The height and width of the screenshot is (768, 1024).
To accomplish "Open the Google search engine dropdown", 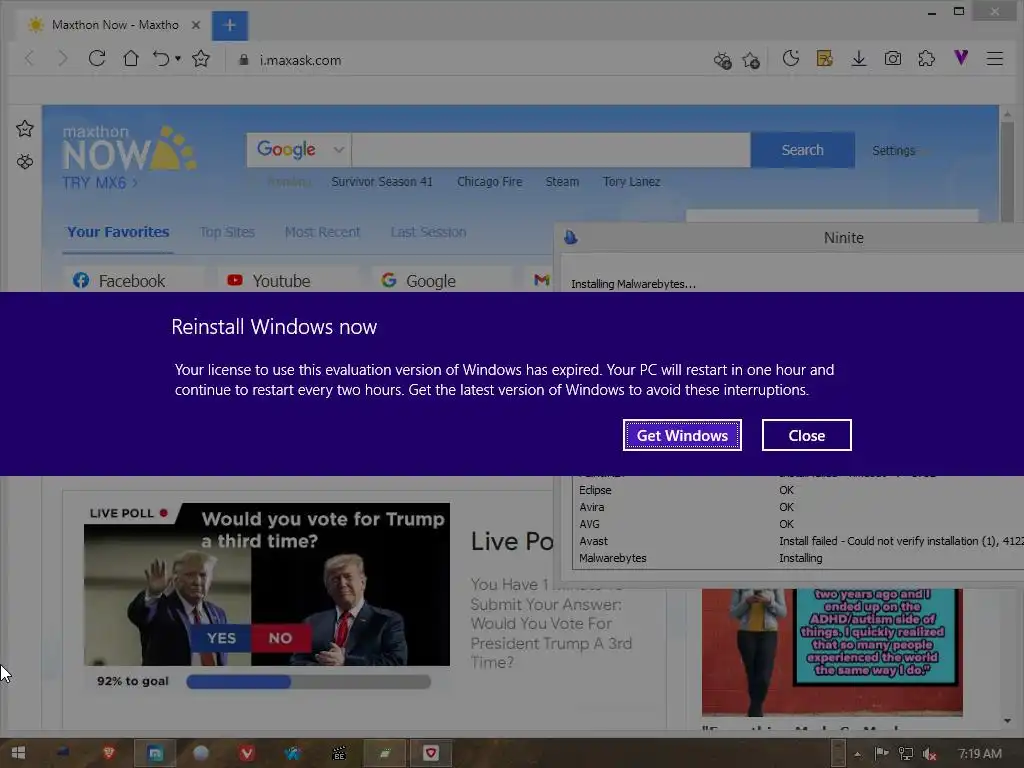I will coord(299,150).
